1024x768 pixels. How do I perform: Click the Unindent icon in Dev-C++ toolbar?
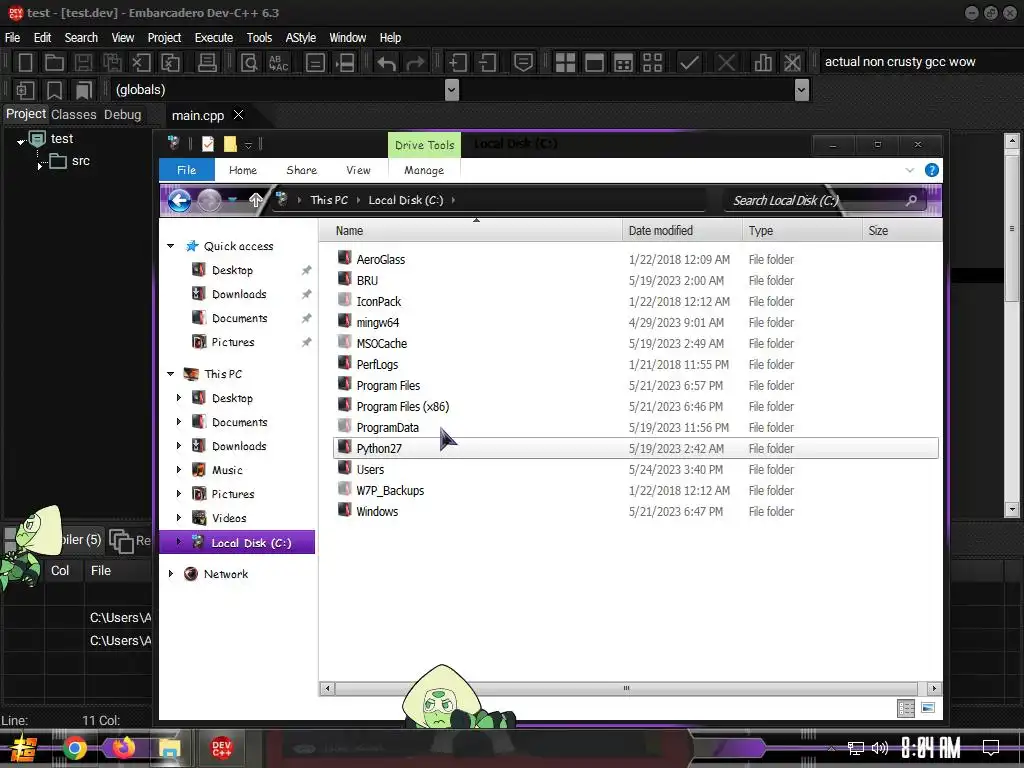click(x=487, y=63)
